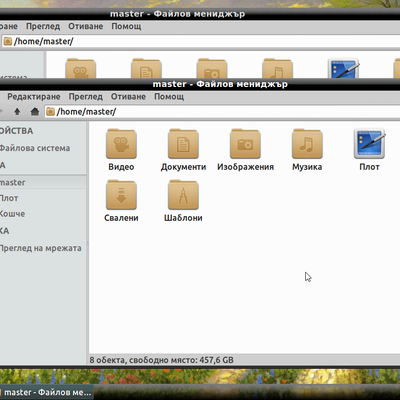Click /home/master/ path field in front window
Image resolution: width=400 pixels, height=400 pixels.
click(x=222, y=111)
